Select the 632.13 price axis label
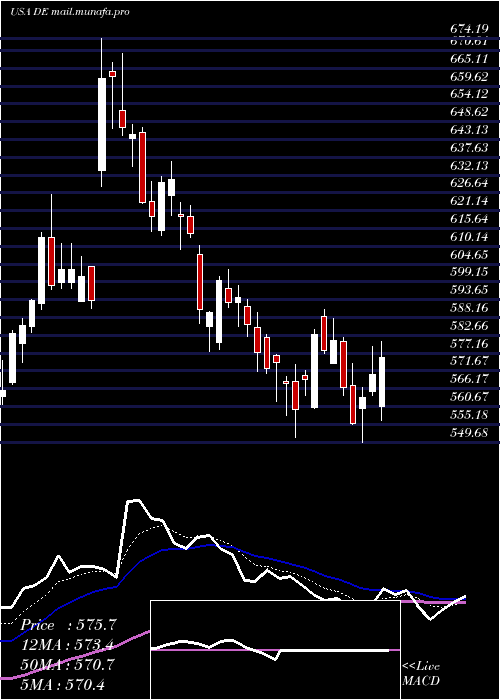Image resolution: width=500 pixels, height=700 pixels. pyautogui.click(x=469, y=166)
